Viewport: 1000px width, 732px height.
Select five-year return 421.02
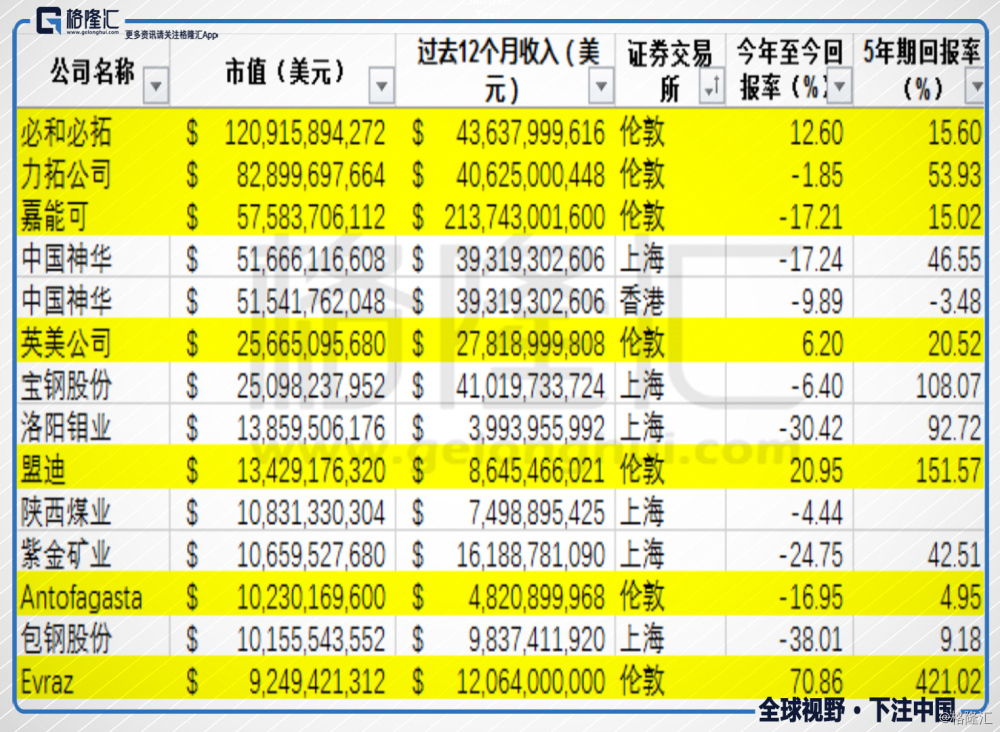click(949, 682)
